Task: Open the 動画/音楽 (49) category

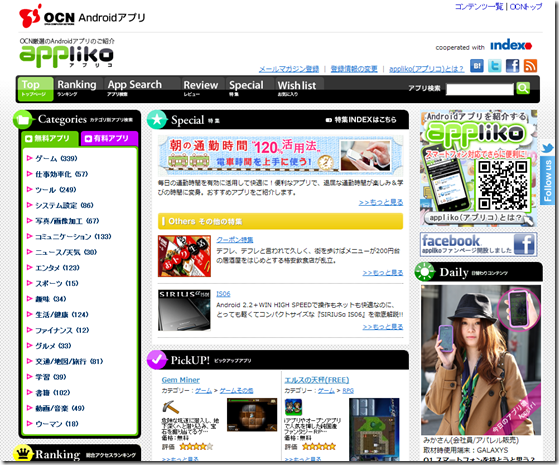Action: pos(60,408)
